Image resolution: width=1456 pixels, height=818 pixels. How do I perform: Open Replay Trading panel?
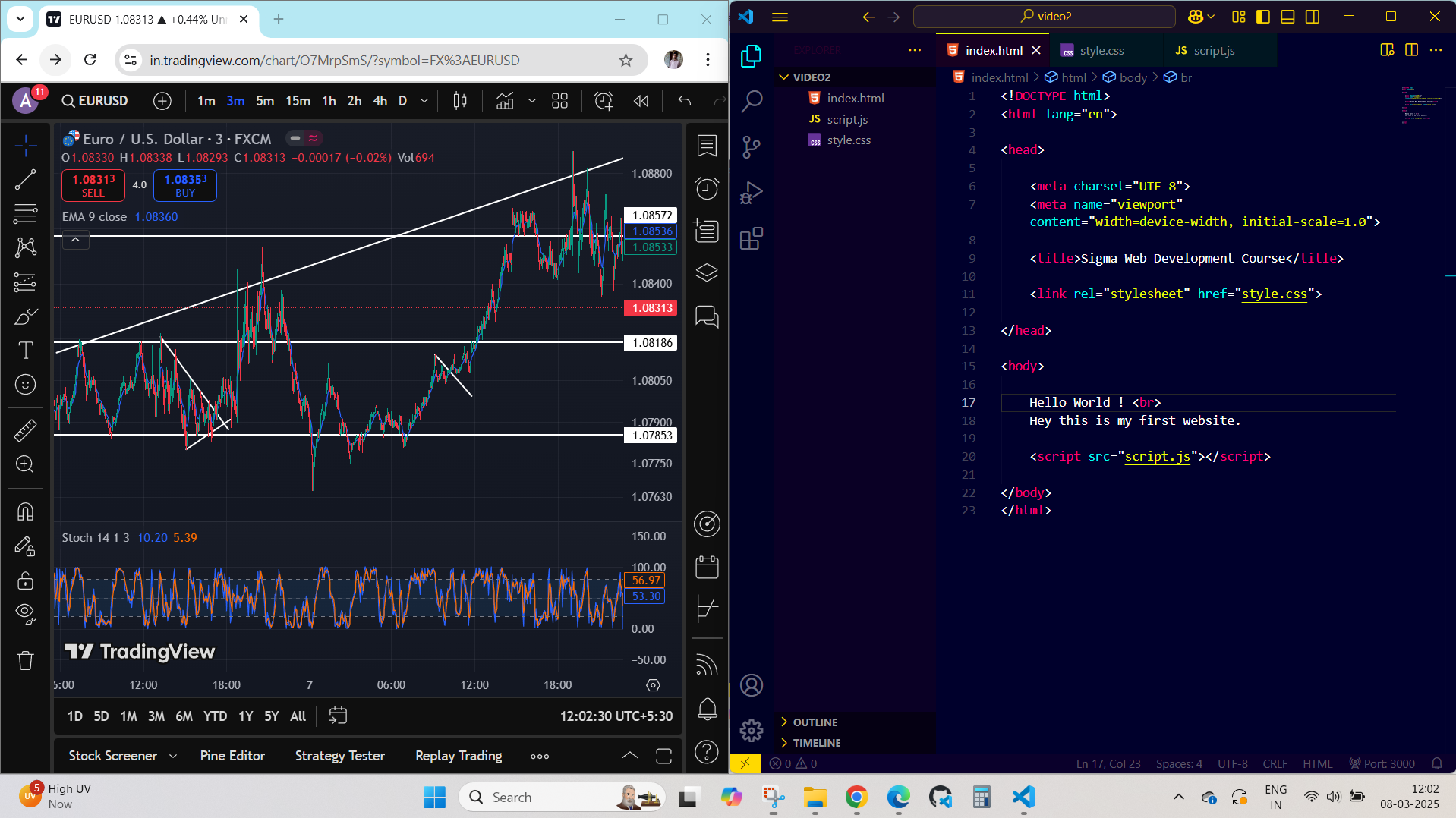click(459, 756)
